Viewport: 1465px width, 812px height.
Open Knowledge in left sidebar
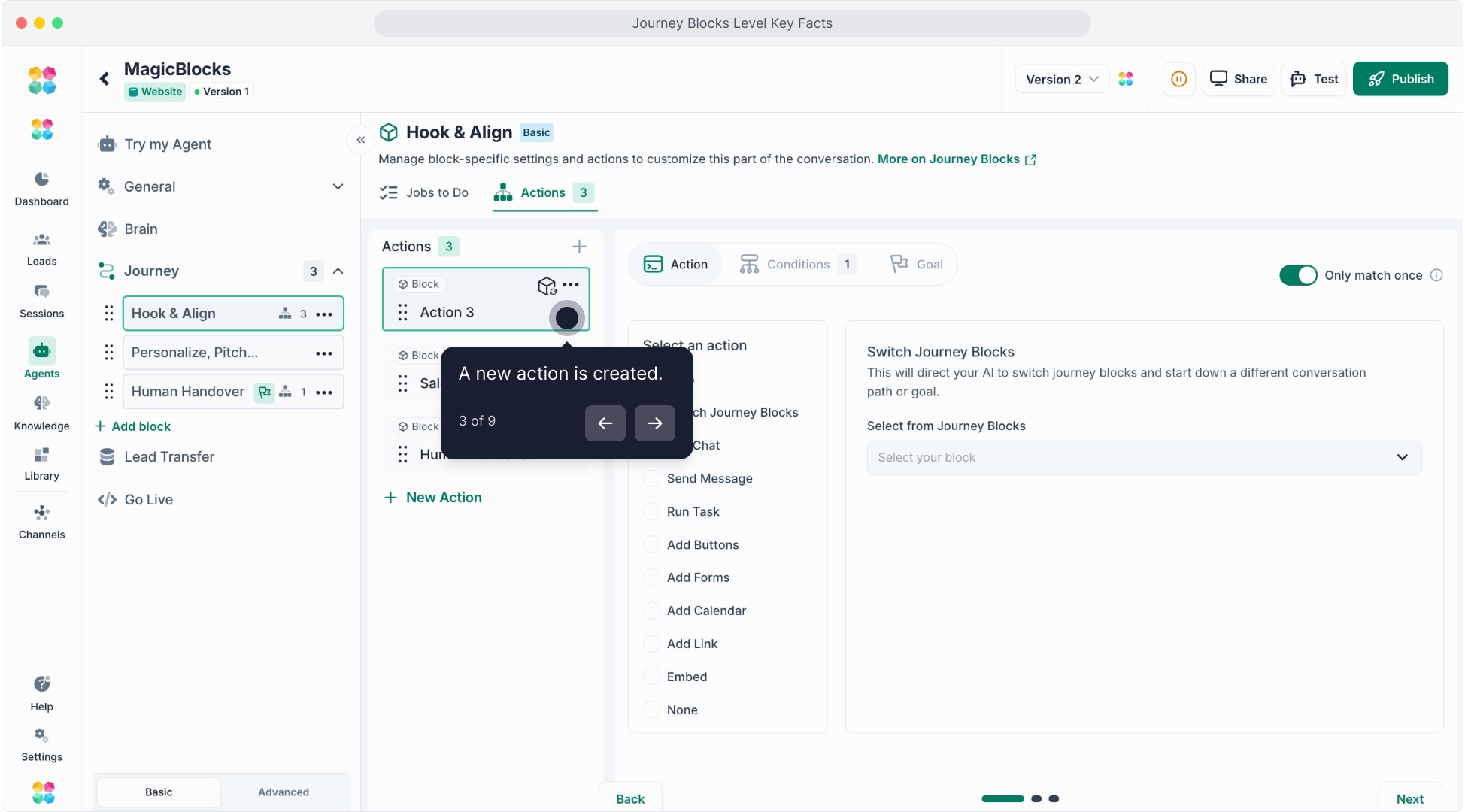click(x=41, y=413)
